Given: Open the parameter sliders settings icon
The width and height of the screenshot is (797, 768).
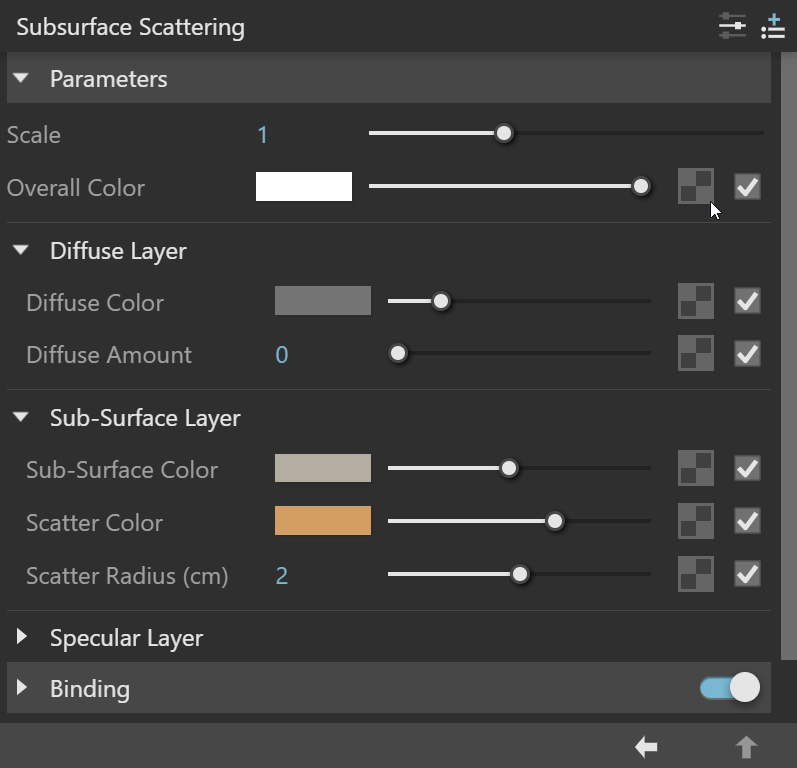Looking at the screenshot, I should pyautogui.click(x=732, y=25).
